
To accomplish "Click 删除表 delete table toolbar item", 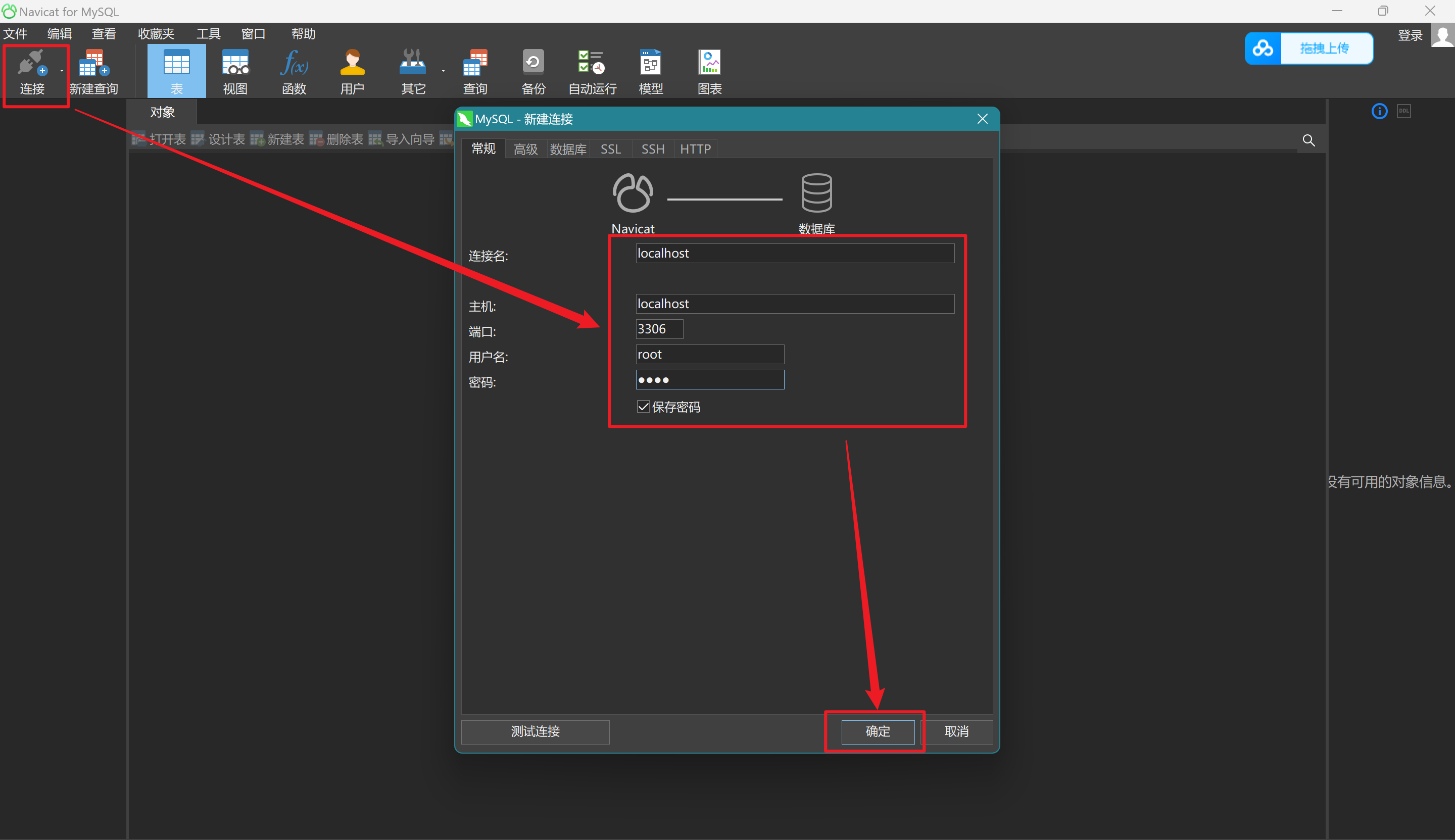I will [336, 139].
